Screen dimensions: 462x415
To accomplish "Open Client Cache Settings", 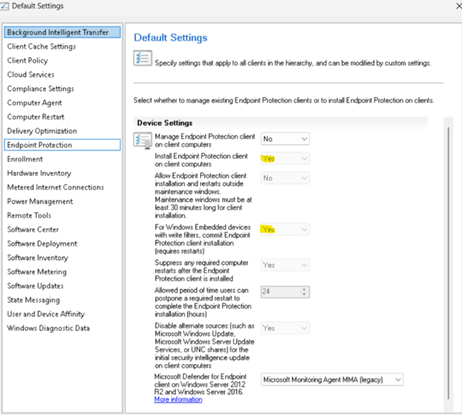I will point(41,46).
